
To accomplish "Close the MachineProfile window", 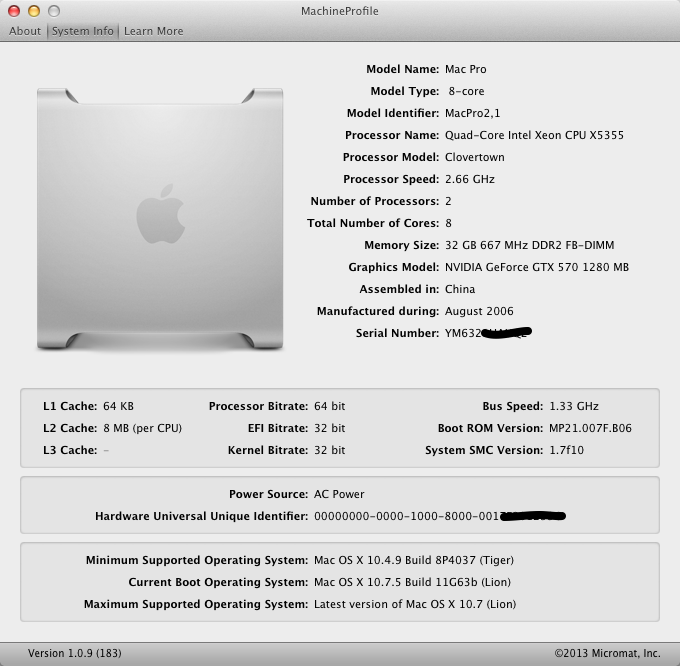I will [14, 11].
